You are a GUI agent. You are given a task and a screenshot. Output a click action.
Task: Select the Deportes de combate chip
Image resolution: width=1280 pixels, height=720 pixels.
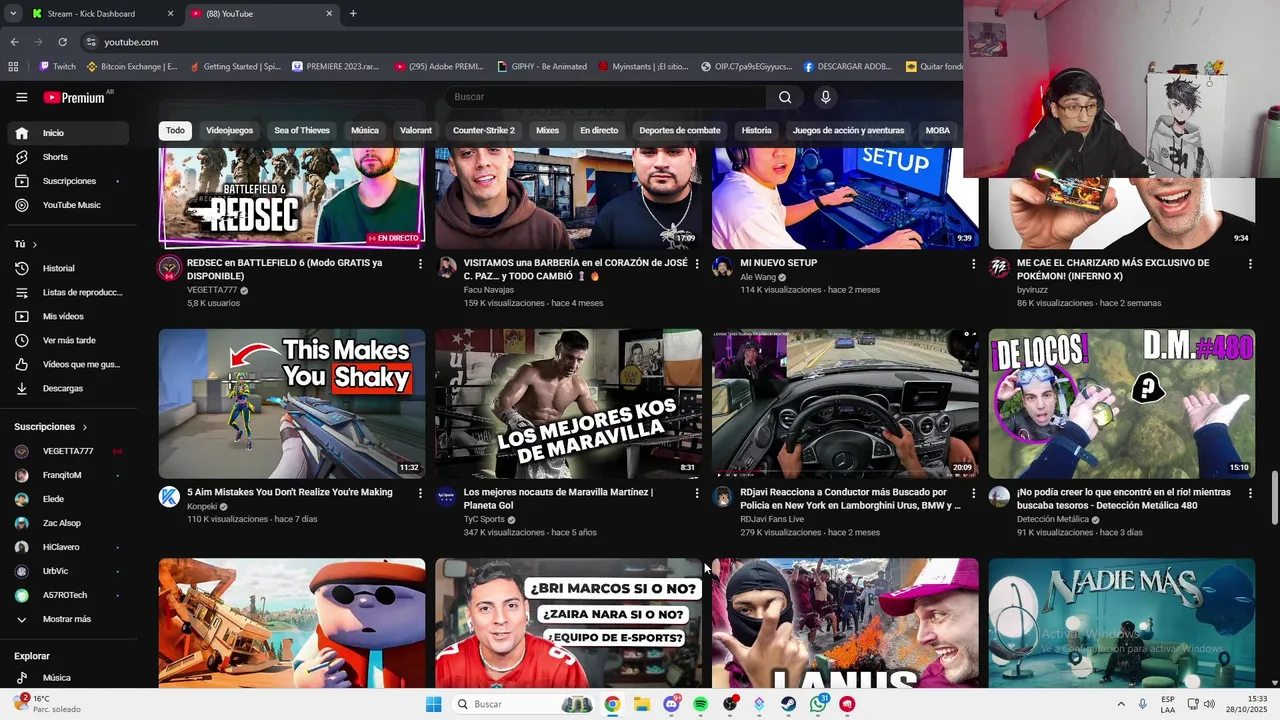tap(680, 131)
